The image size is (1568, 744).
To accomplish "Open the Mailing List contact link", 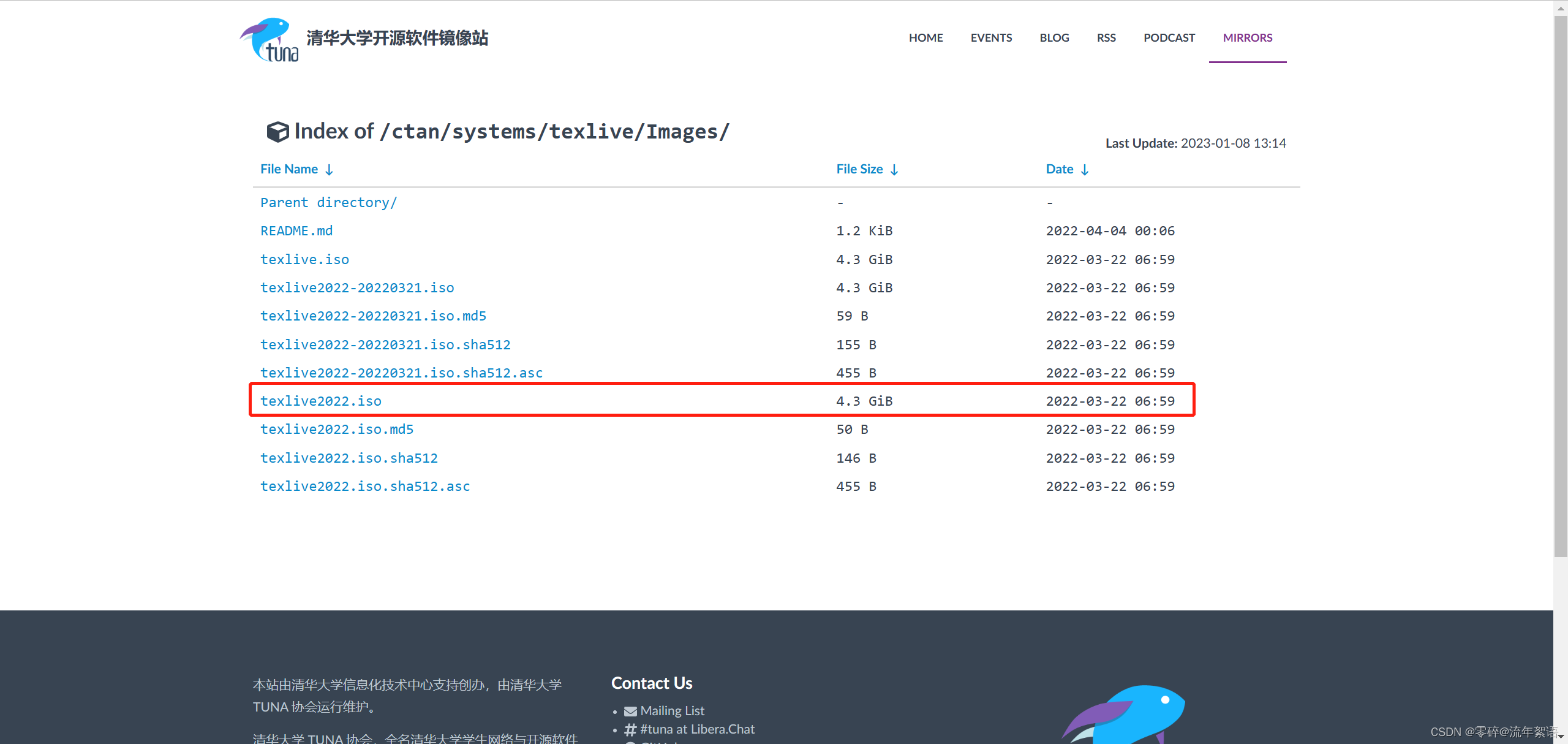I will point(672,711).
